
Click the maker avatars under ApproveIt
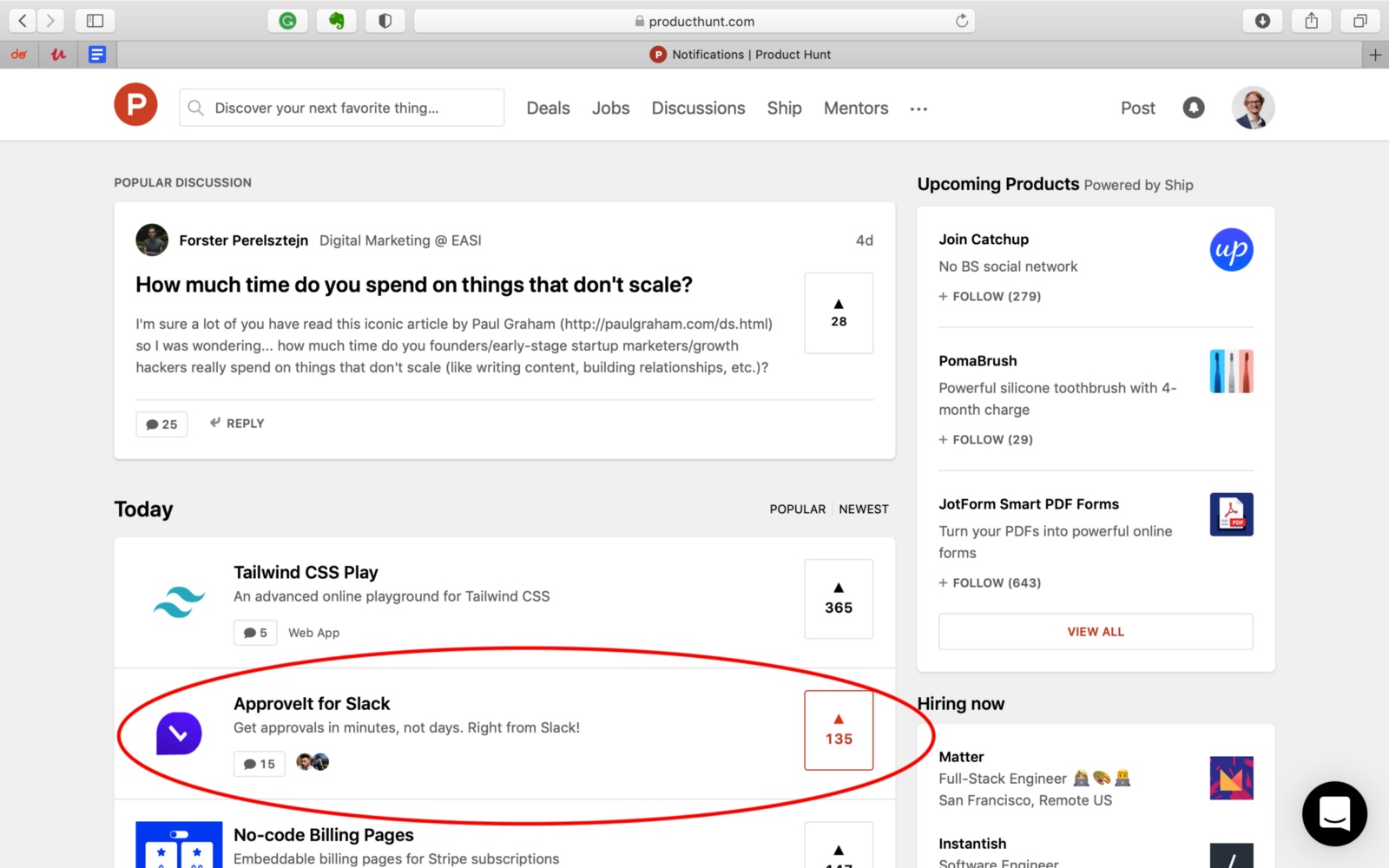coord(313,762)
